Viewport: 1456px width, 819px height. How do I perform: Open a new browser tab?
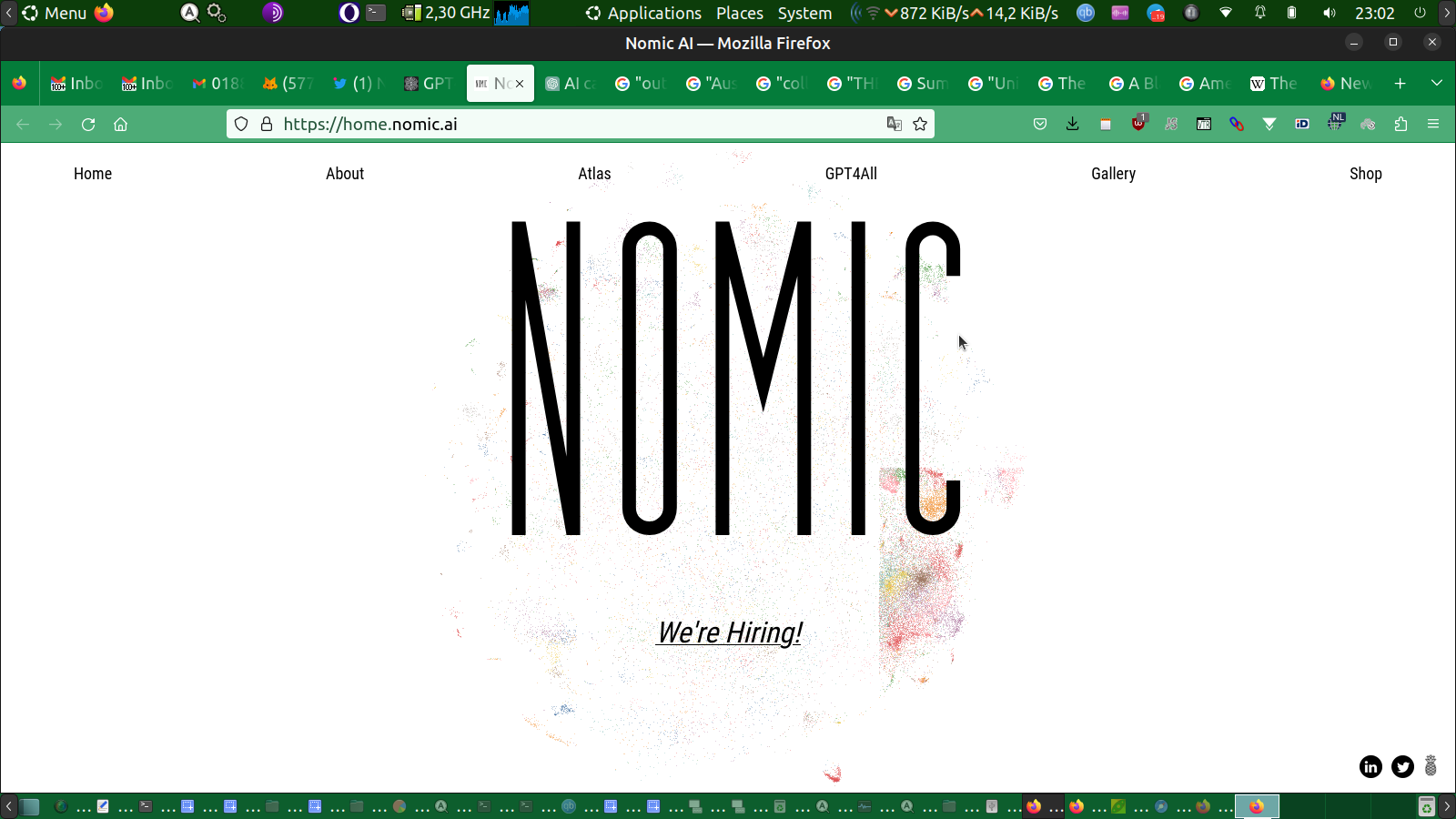pos(1400,84)
